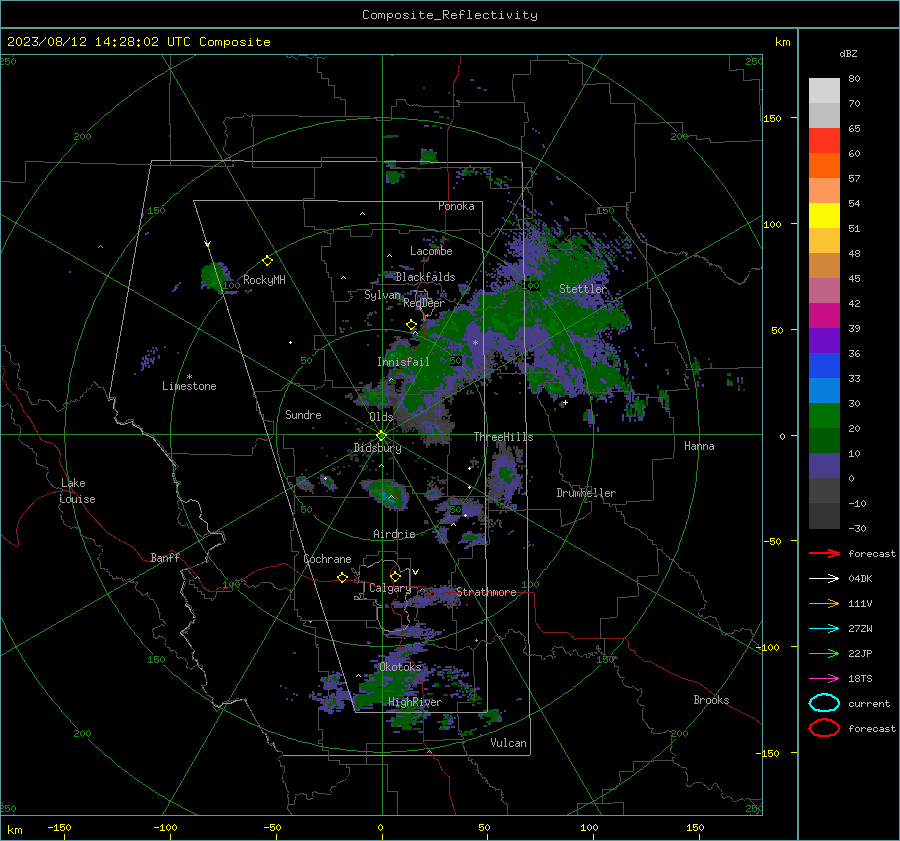The width and height of the screenshot is (900, 841).
Task: Click the ThreeHills city label
Action: point(503,437)
